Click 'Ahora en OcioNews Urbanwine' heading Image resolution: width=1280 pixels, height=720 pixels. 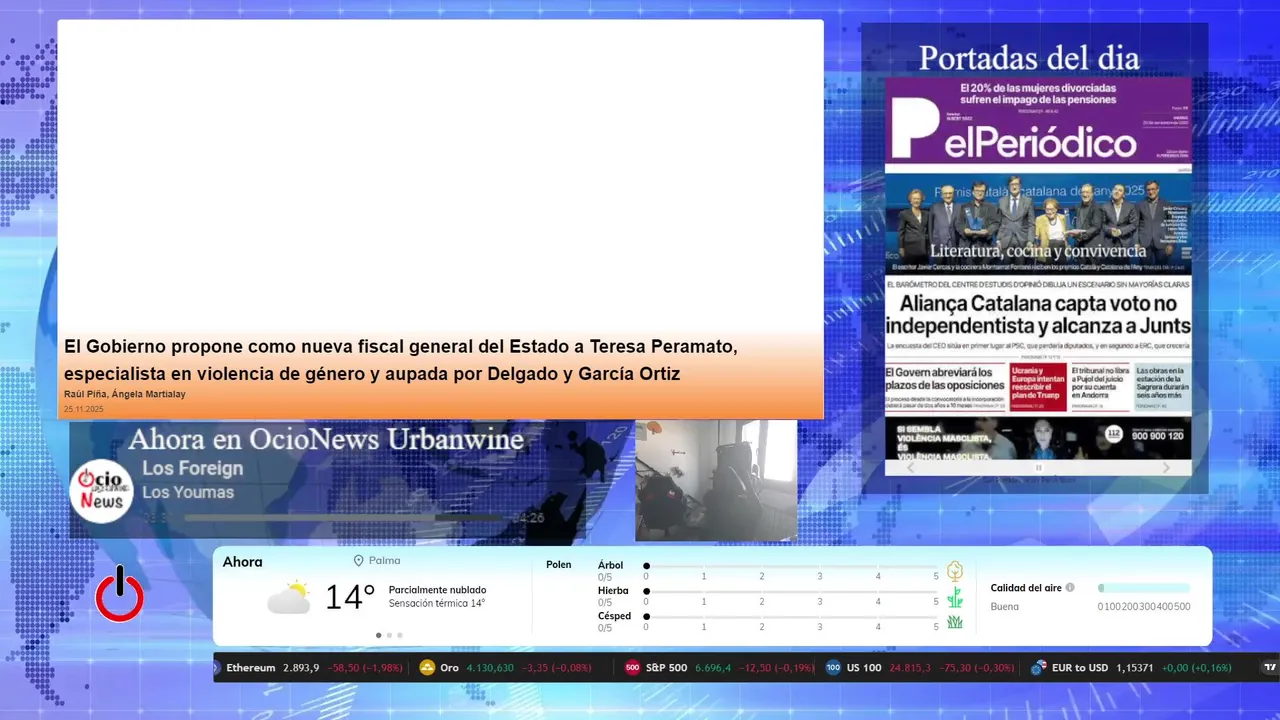click(326, 439)
